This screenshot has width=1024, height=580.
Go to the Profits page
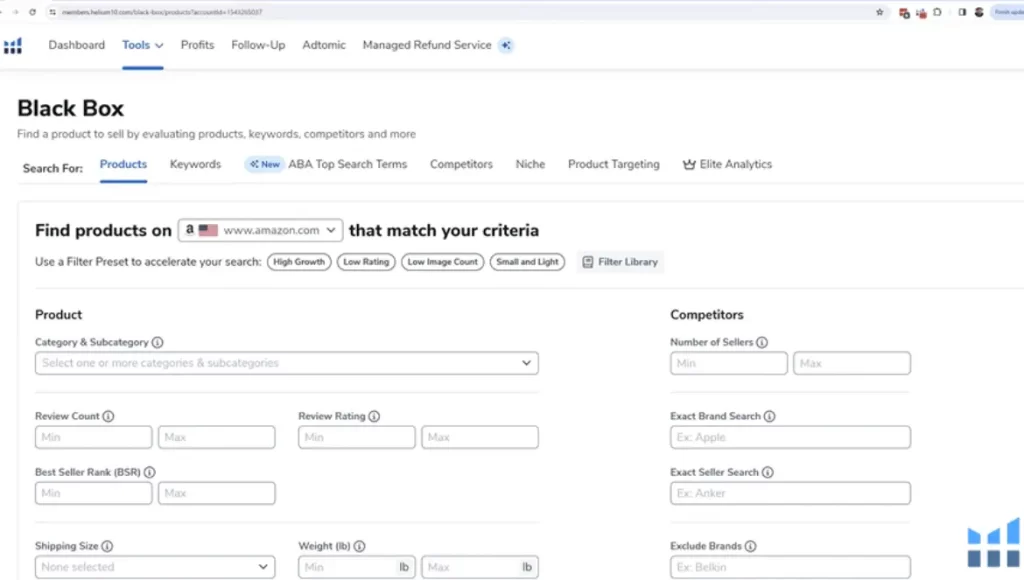tap(197, 45)
